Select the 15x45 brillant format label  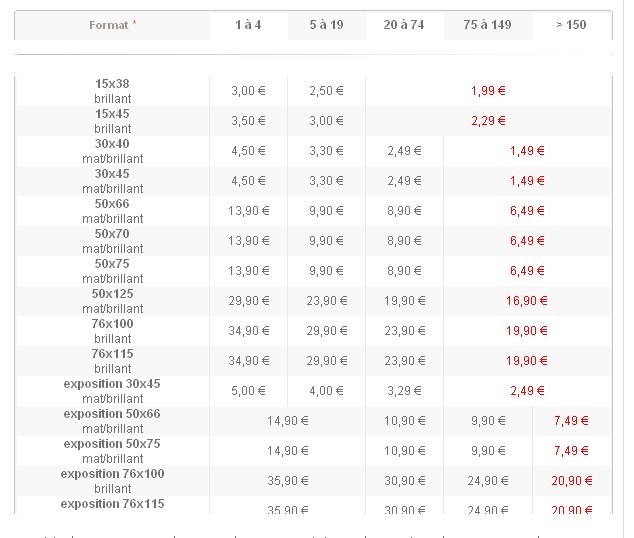click(112, 121)
